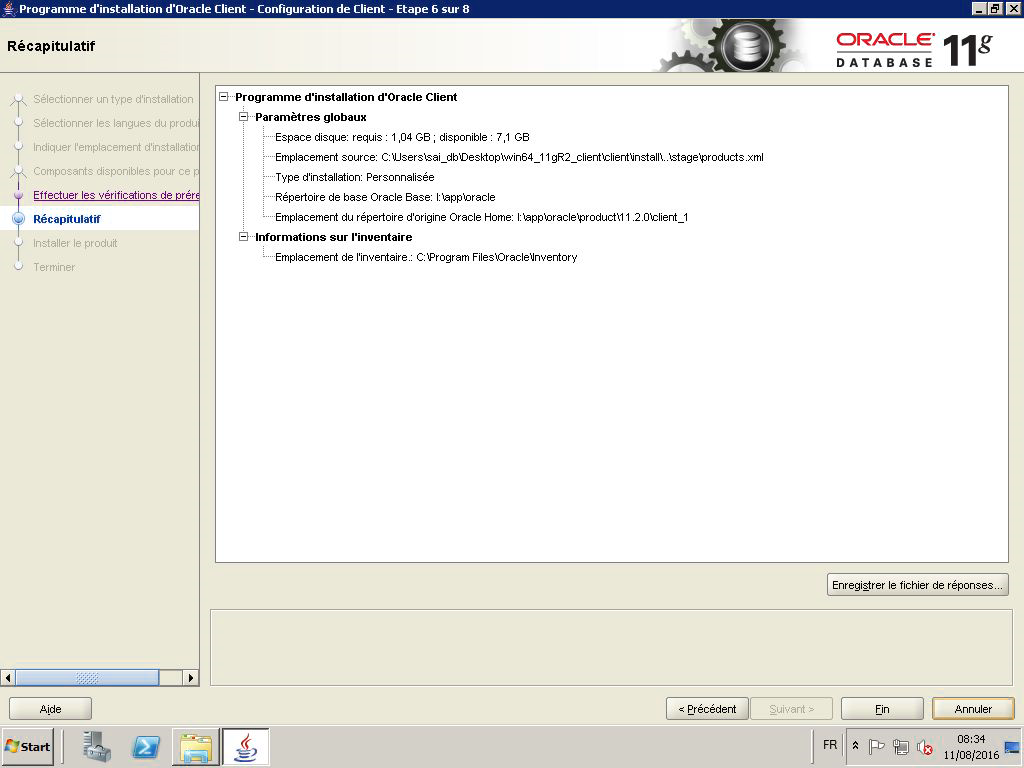
Task: Click the sidebar scrollbar left arrow
Action: (x=8, y=678)
